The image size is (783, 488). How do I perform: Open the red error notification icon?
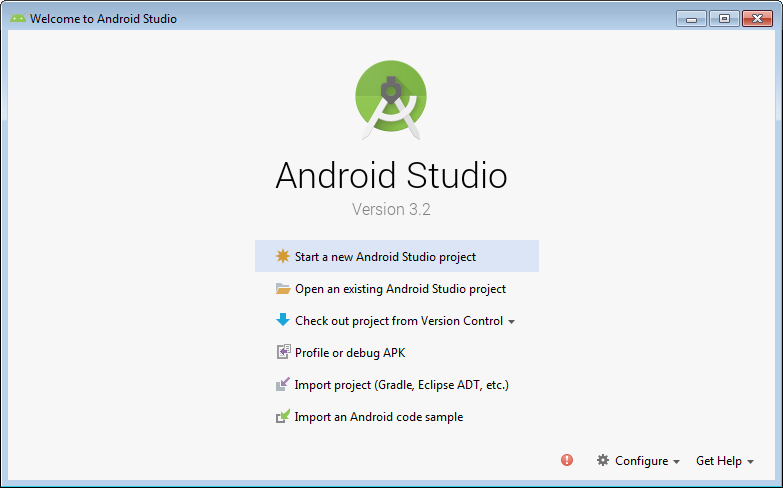tap(567, 460)
